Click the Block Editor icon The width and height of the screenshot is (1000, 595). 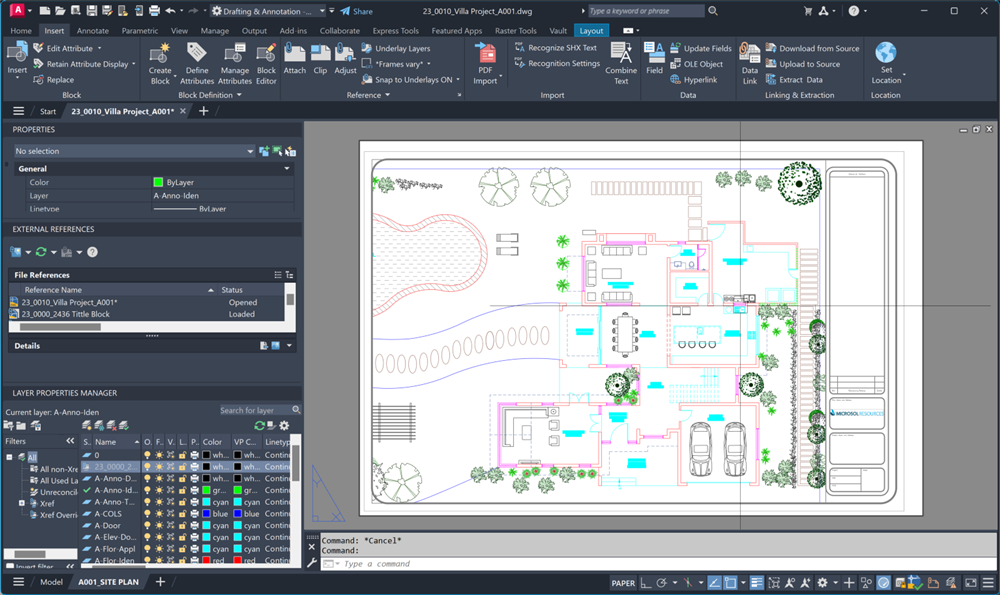pos(266,57)
